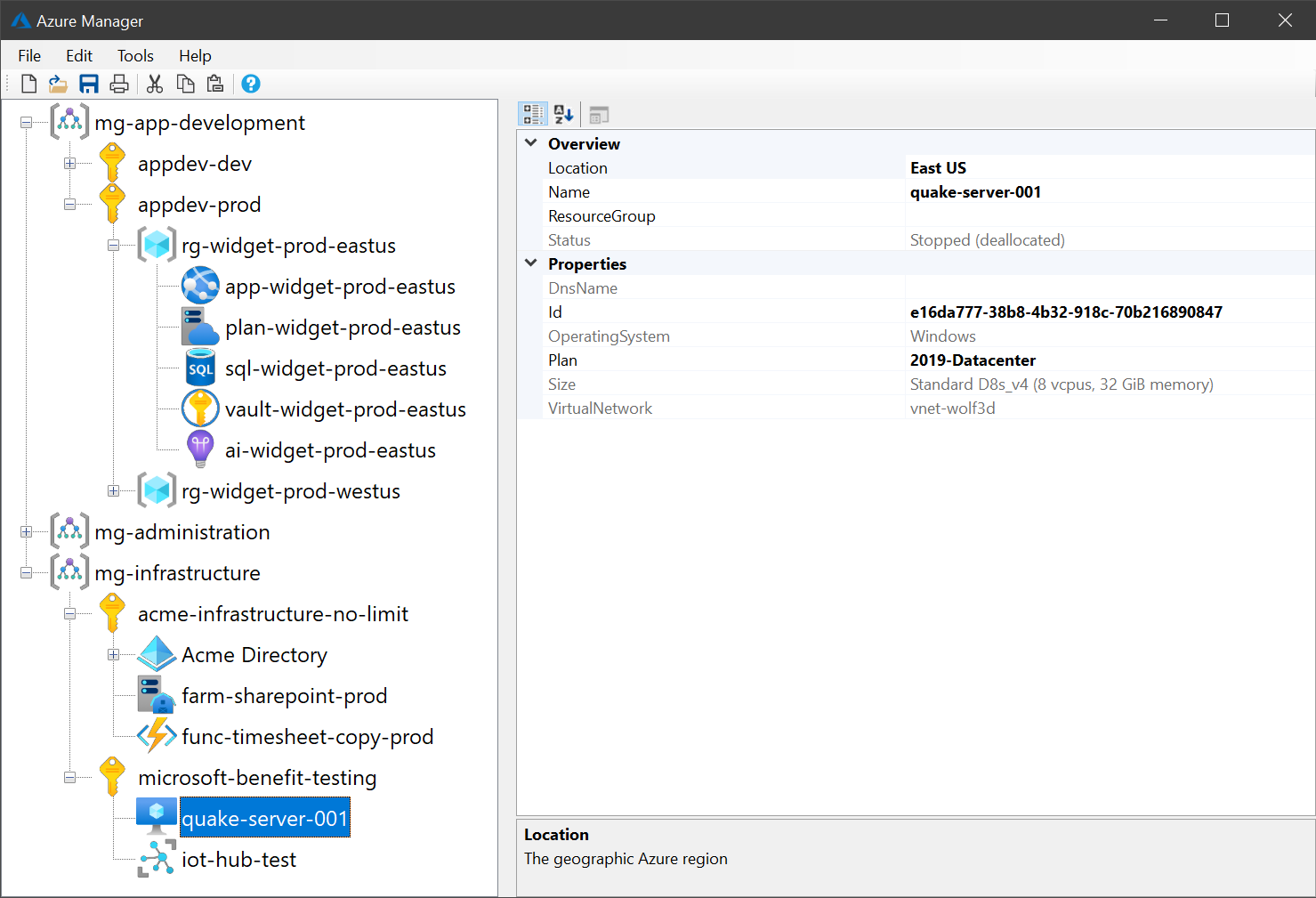Screen dimensions: 1316x898
Task: Select the DnsName property label
Action: point(583,287)
